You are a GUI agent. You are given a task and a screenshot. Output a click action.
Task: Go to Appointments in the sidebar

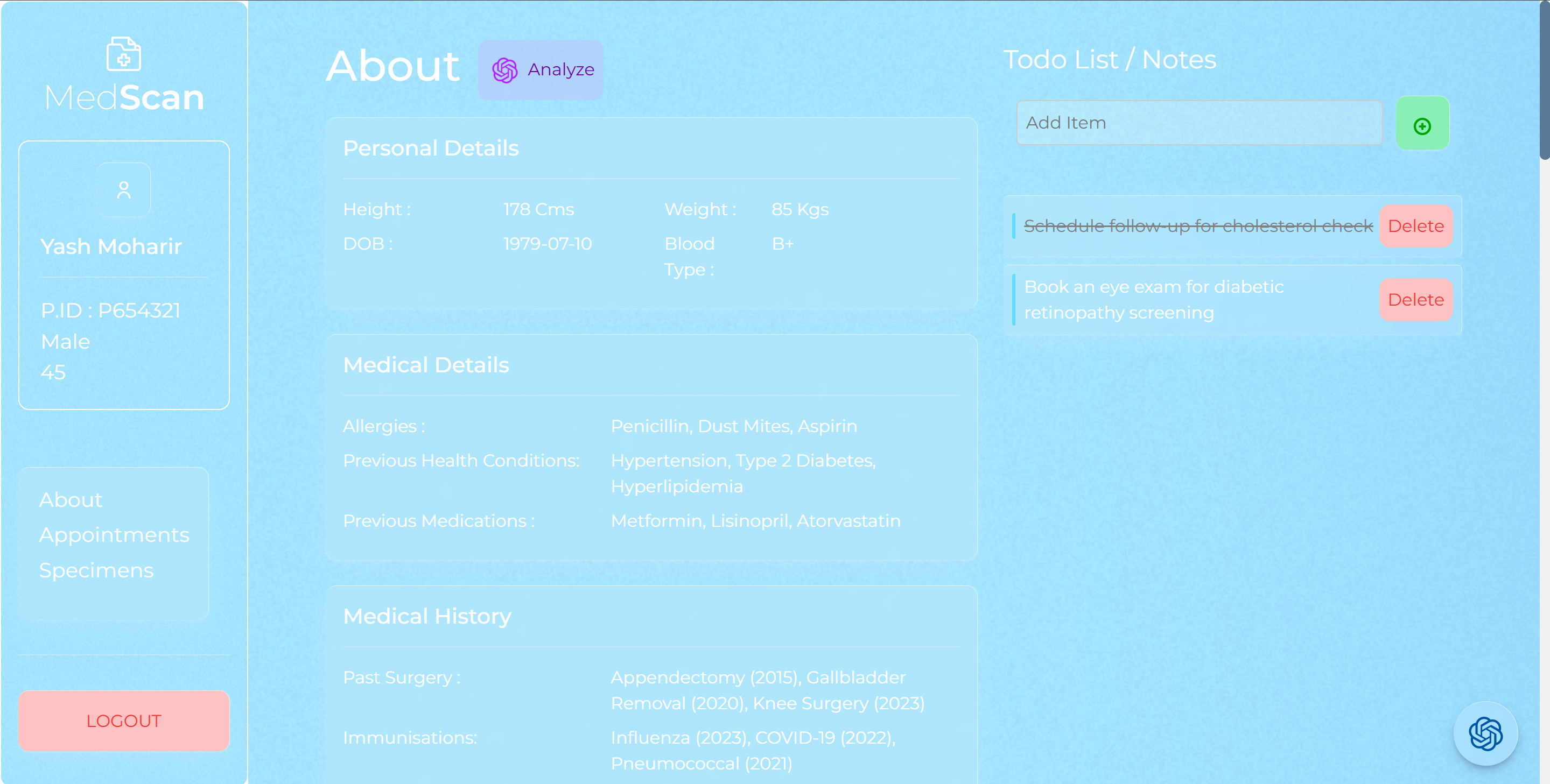114,534
